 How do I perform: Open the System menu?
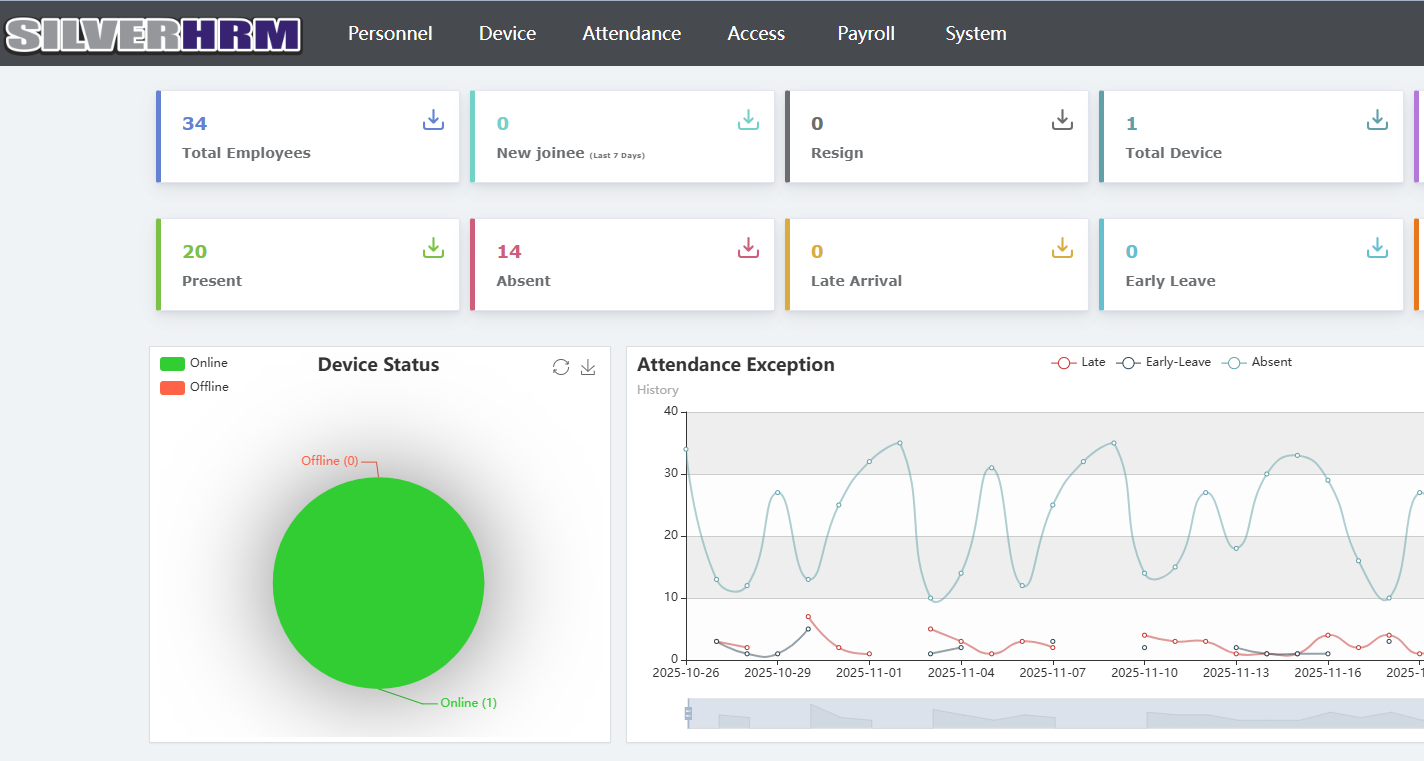click(976, 33)
